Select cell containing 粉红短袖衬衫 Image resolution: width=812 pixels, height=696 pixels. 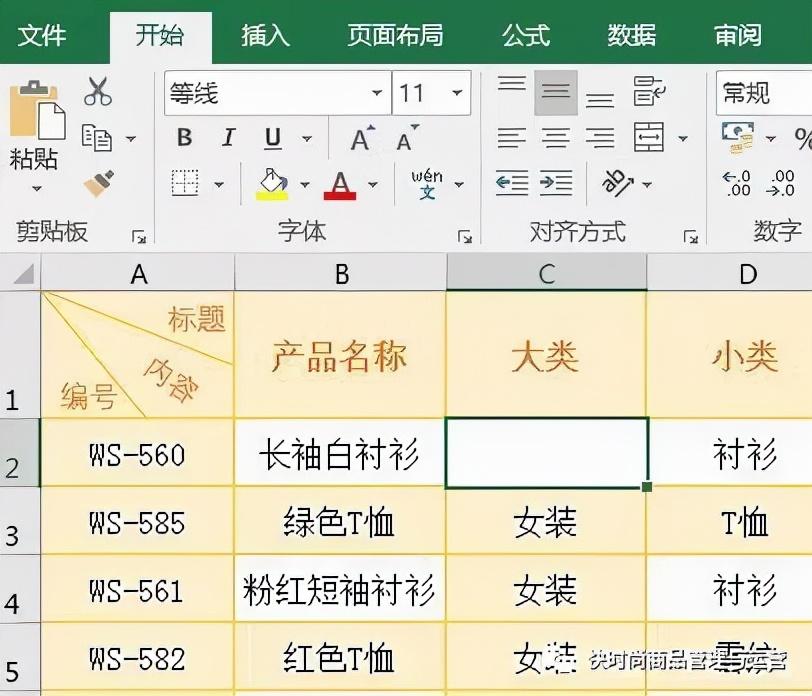click(x=340, y=589)
